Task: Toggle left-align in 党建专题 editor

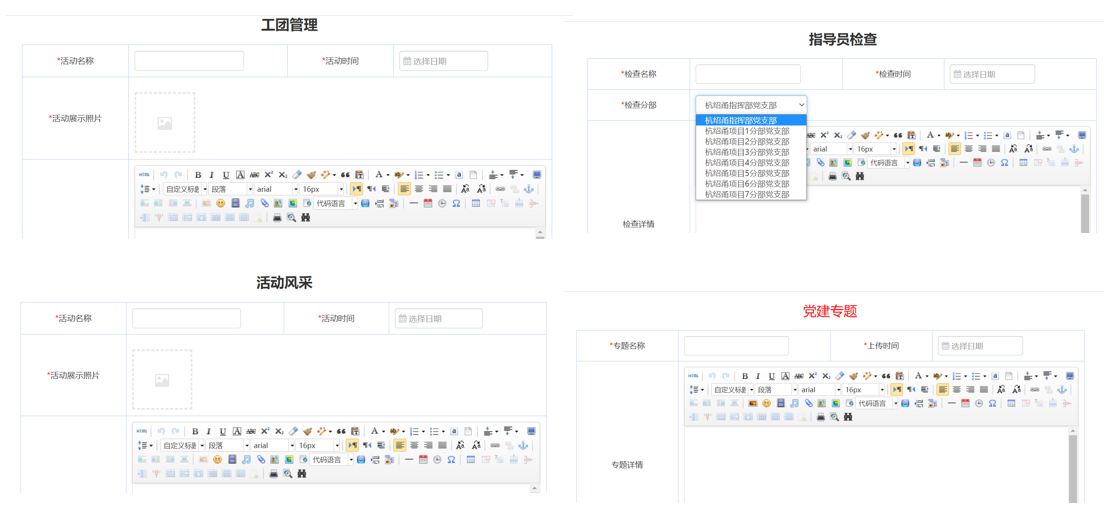Action: [942, 390]
